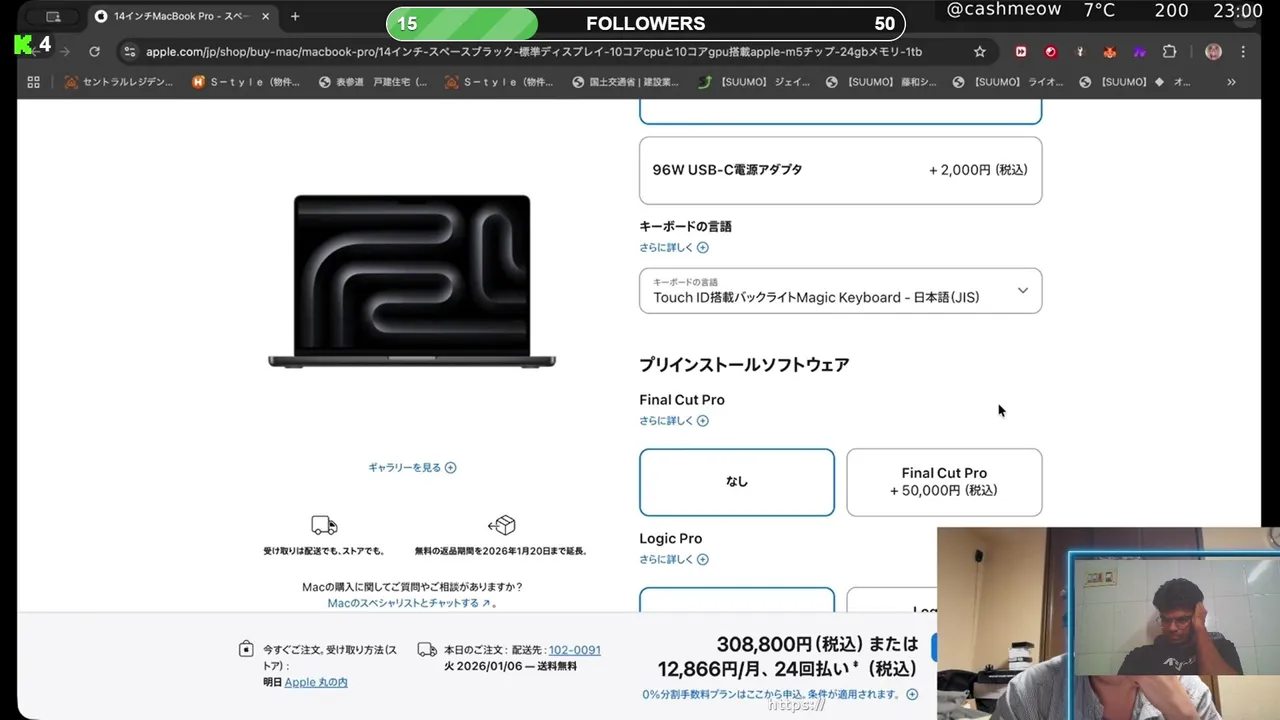Select the first Logic Pro option box

coord(737,600)
